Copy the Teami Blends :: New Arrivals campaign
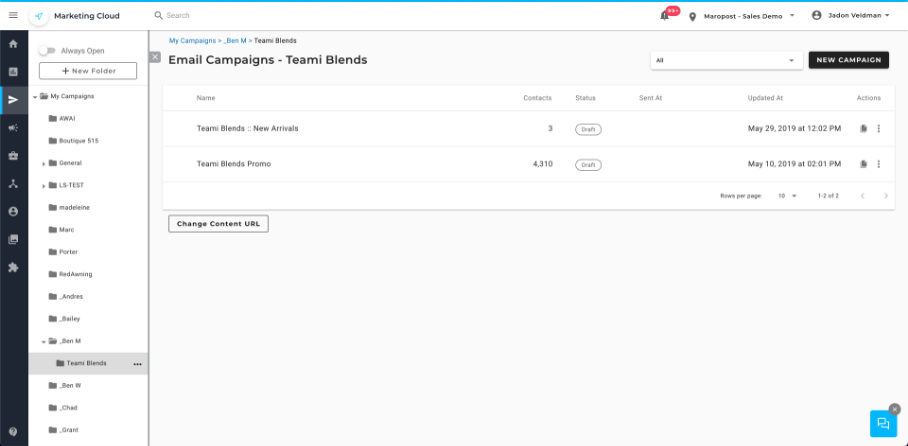The width and height of the screenshot is (908, 446). (x=863, y=129)
